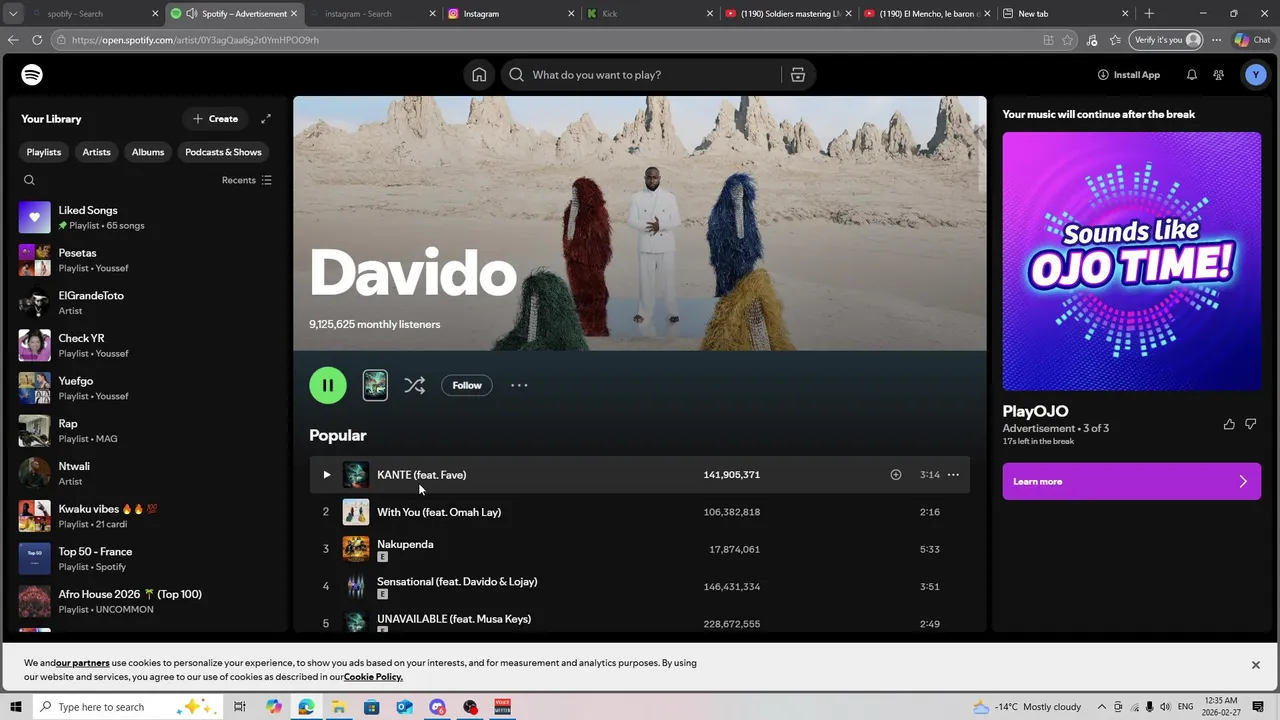Open the browser tab list dropdown
Image resolution: width=1280 pixels, height=720 pixels.
(x=13, y=14)
